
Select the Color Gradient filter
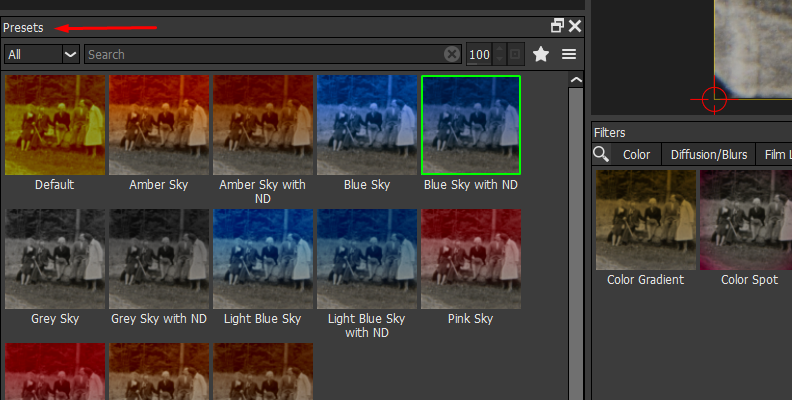[645, 220]
